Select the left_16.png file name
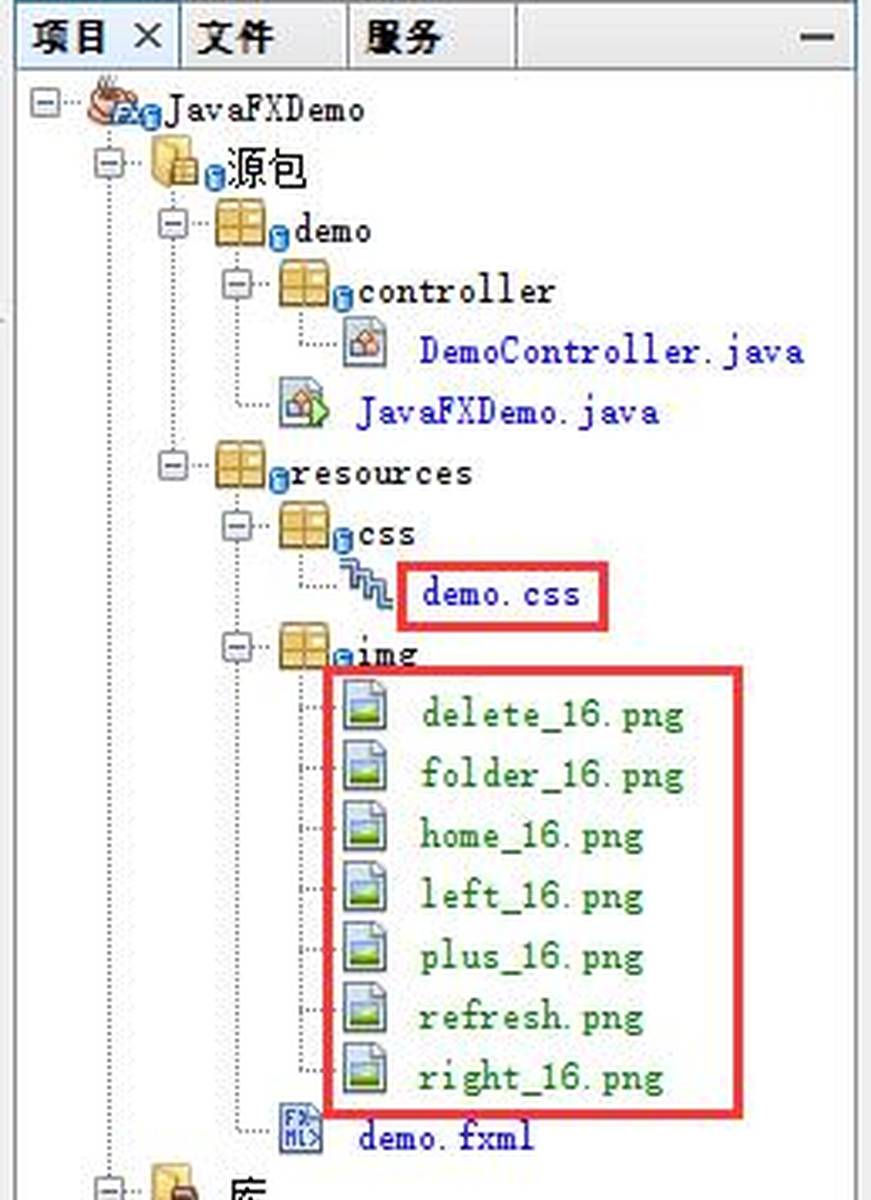This screenshot has height=1200, width=871. coord(532,898)
